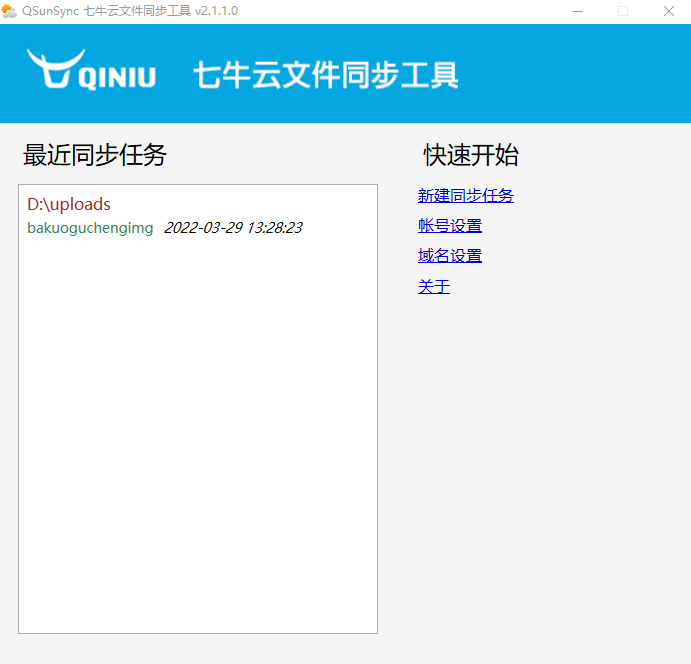Click the QSunSync cloud icon in title bar
The width and height of the screenshot is (691, 664).
tap(10, 11)
